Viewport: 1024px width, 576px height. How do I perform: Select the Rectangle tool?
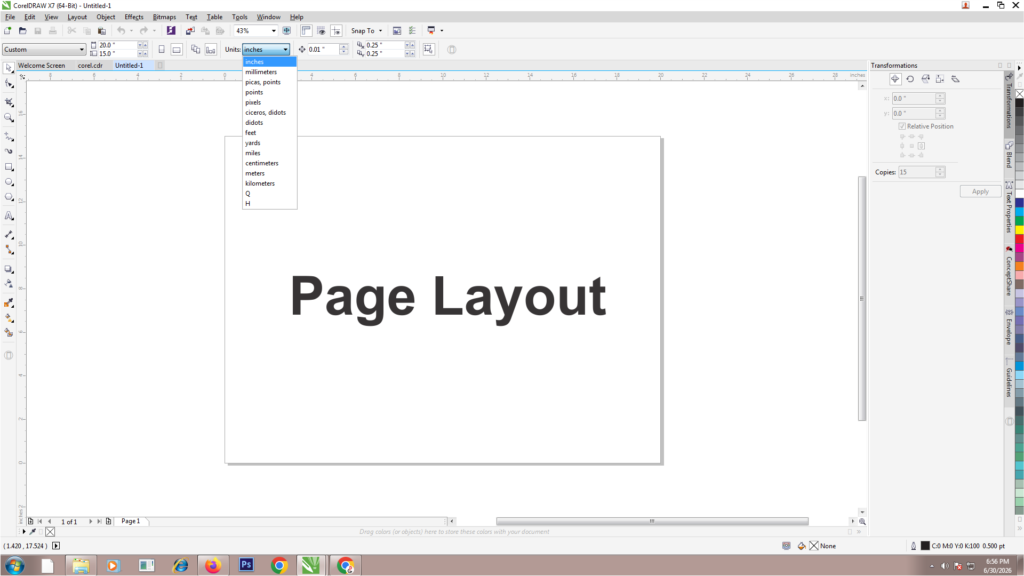pyautogui.click(x=8, y=167)
